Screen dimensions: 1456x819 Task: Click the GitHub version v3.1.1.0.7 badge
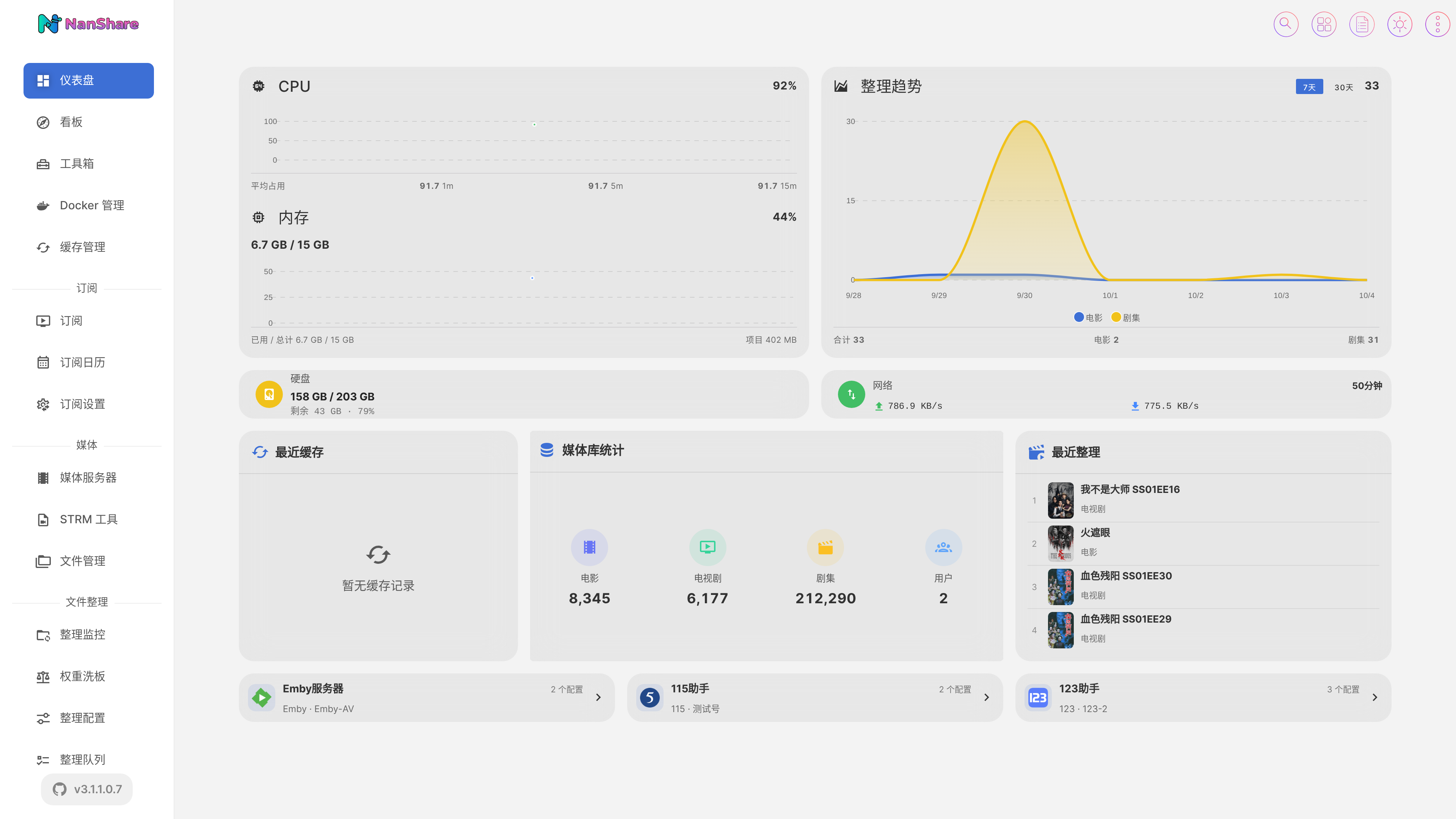coord(87,789)
